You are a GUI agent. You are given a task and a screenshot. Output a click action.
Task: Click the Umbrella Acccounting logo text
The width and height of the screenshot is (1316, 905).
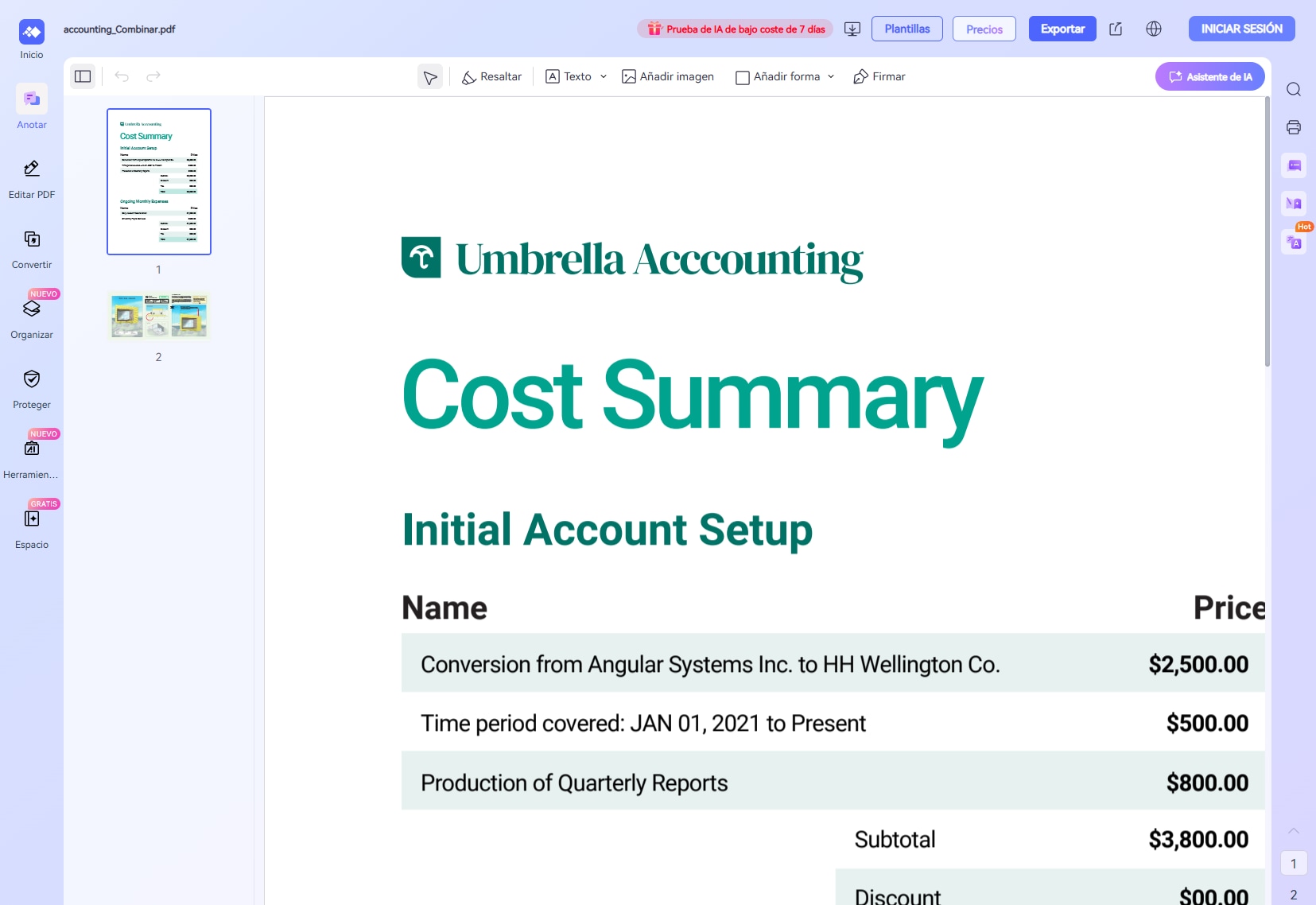point(659,260)
